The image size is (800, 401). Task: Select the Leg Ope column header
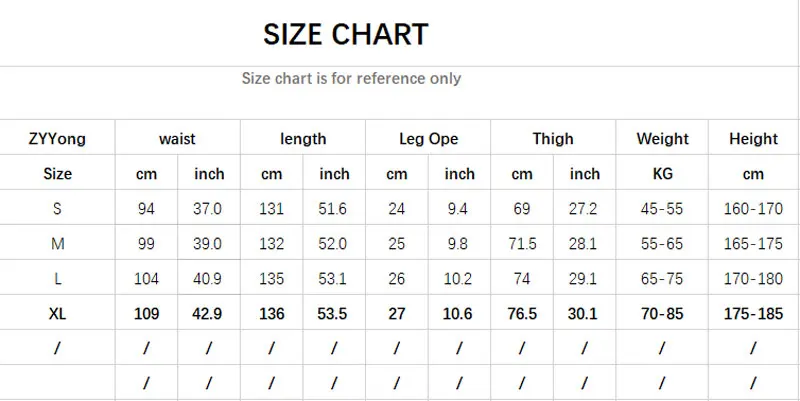pyautogui.click(x=428, y=139)
